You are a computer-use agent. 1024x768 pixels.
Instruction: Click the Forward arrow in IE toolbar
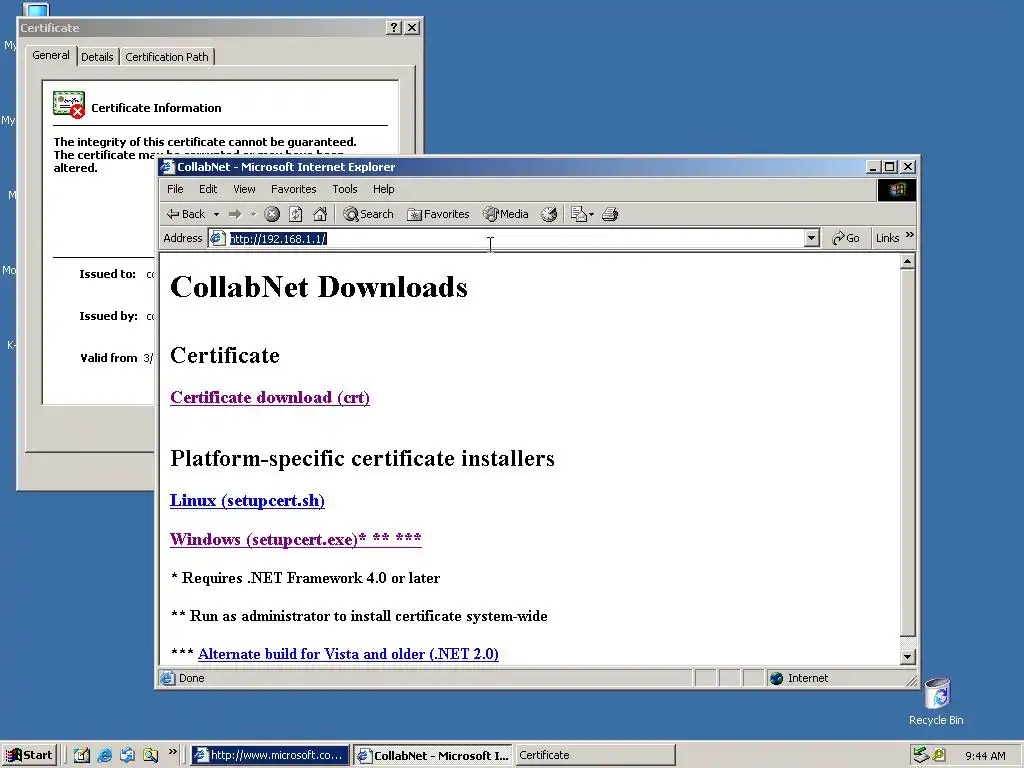[234, 214]
